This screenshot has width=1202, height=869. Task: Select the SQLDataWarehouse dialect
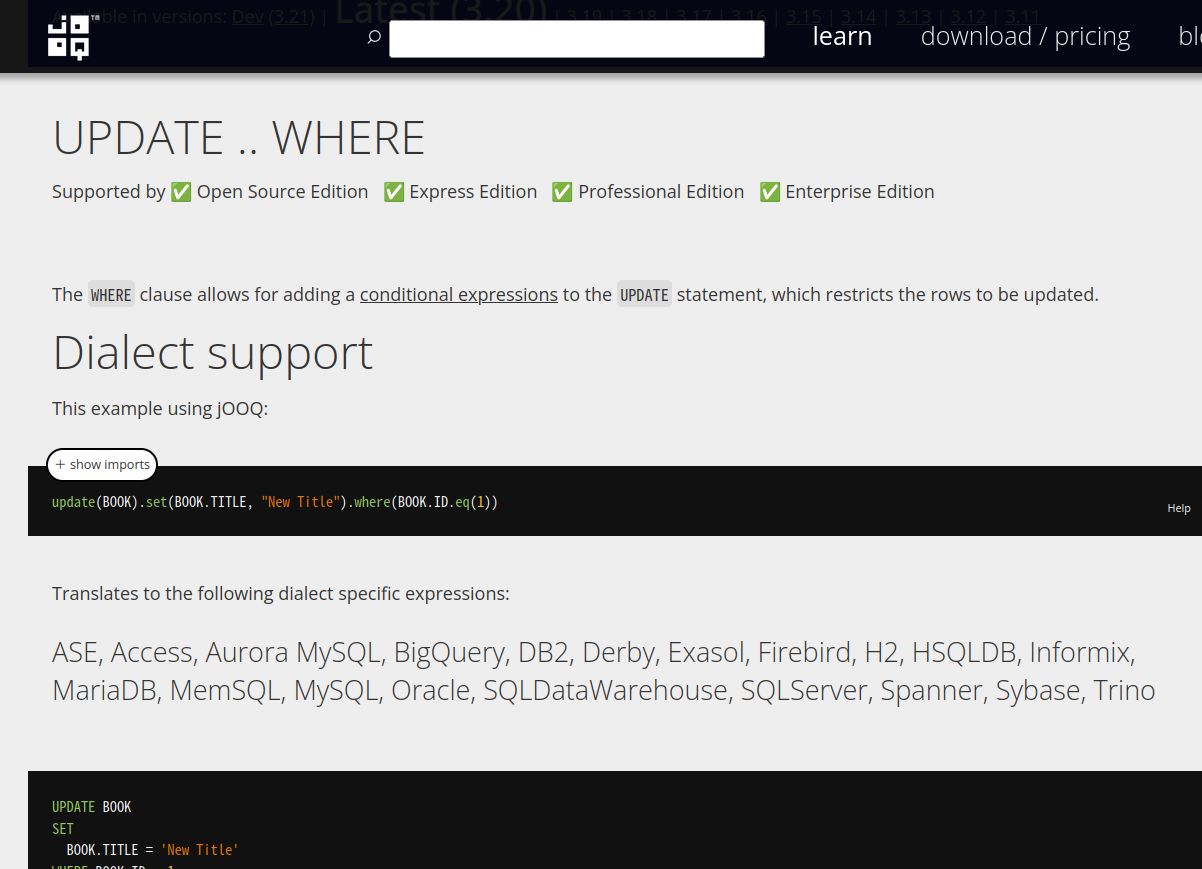point(605,690)
